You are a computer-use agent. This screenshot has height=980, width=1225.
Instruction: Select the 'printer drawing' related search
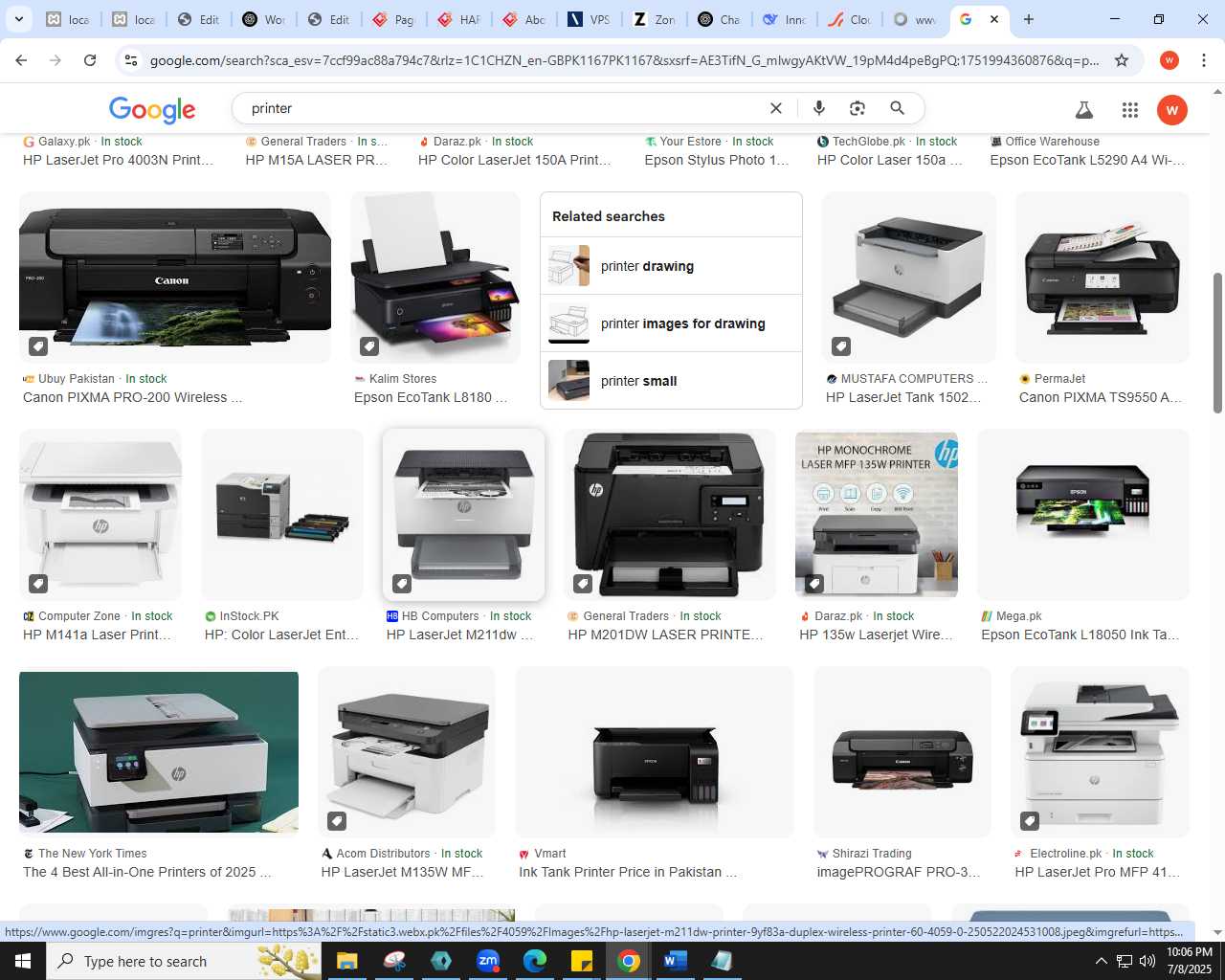tap(671, 266)
